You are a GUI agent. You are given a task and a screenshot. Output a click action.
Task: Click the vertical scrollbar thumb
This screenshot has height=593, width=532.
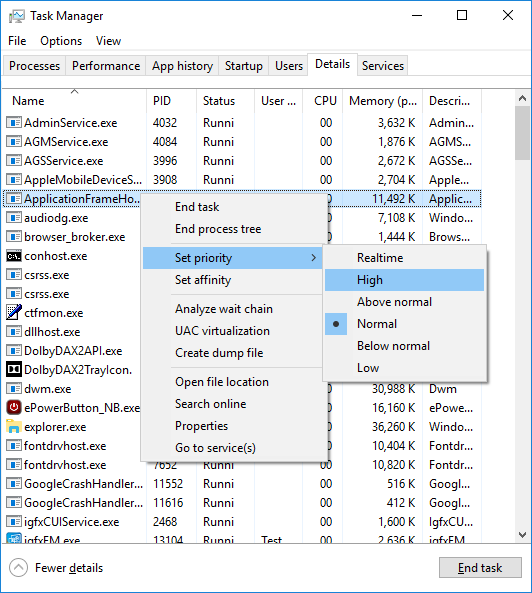tap(523, 133)
